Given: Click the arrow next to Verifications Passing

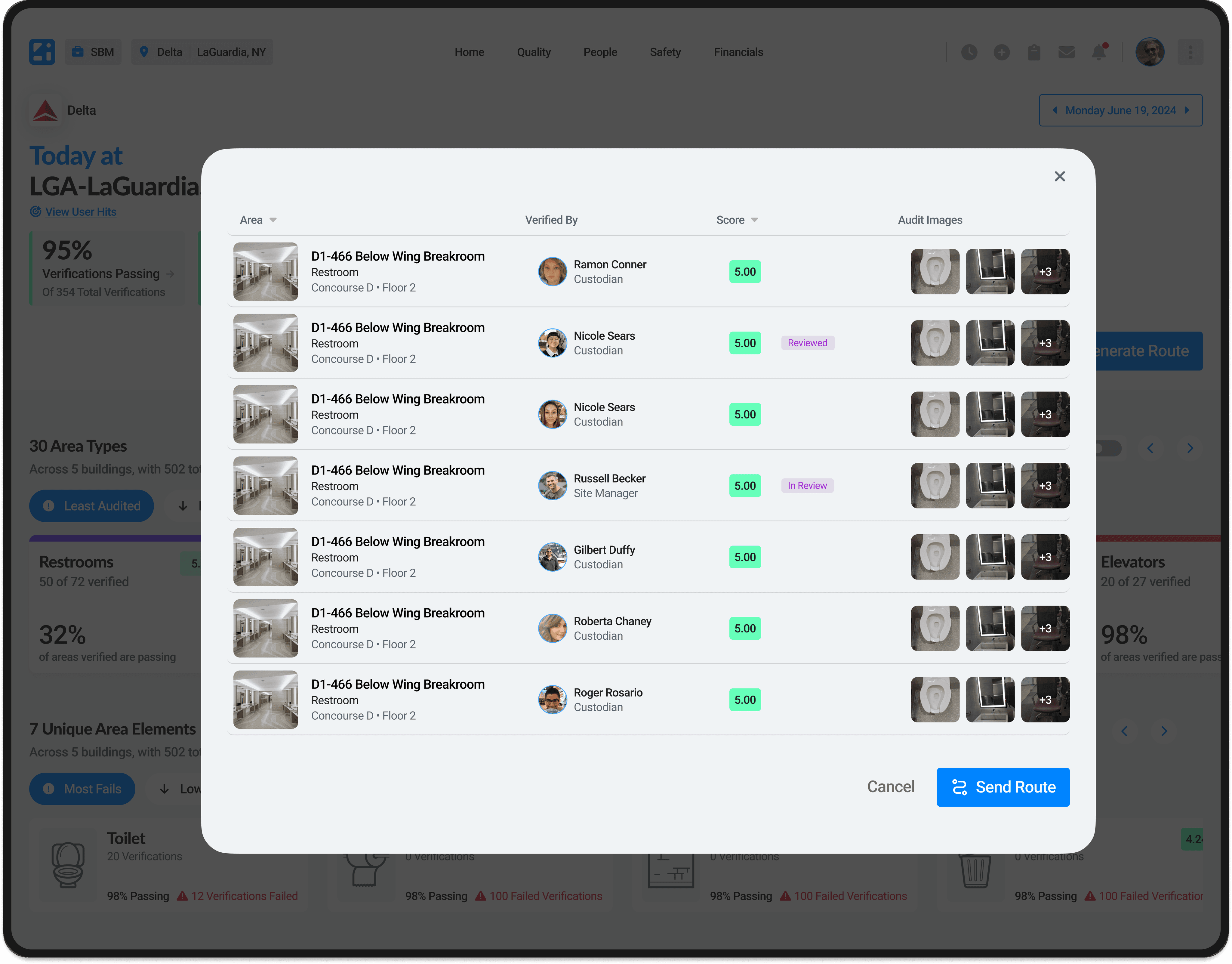Looking at the screenshot, I should (170, 274).
